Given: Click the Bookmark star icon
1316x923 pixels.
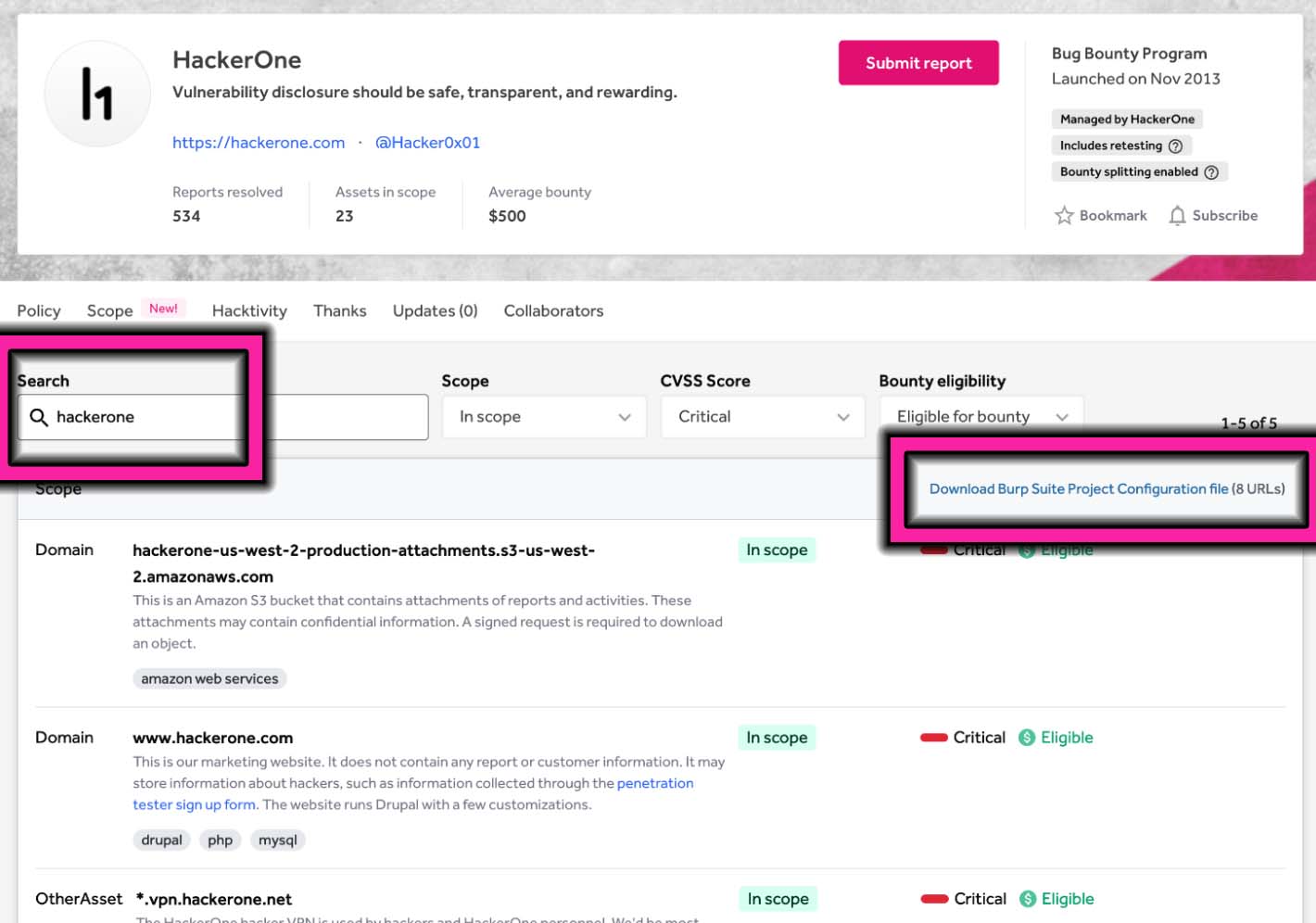Looking at the screenshot, I should point(1064,216).
